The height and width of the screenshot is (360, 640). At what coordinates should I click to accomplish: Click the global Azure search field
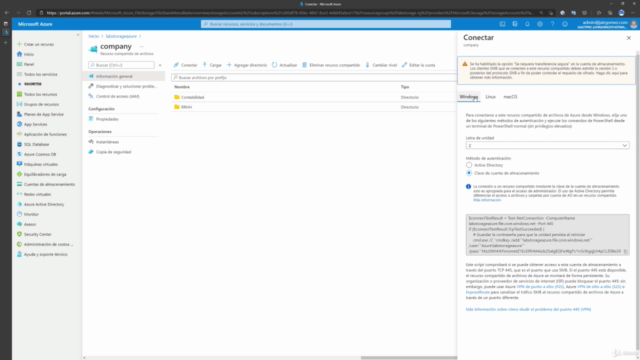(x=326, y=24)
